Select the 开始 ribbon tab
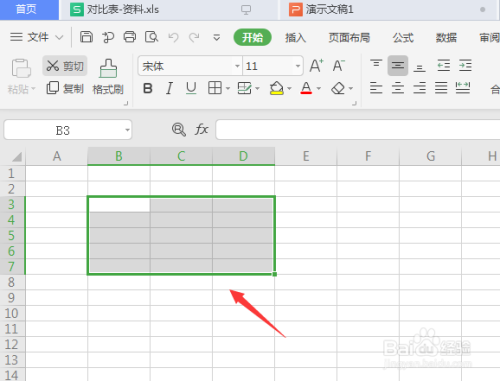500x381 pixels. (x=252, y=37)
